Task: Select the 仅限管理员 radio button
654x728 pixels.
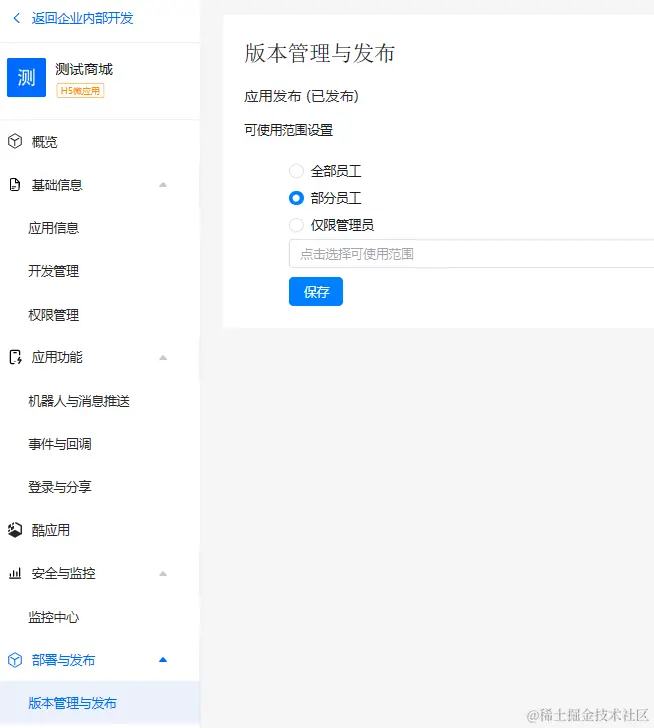Action: (x=296, y=225)
